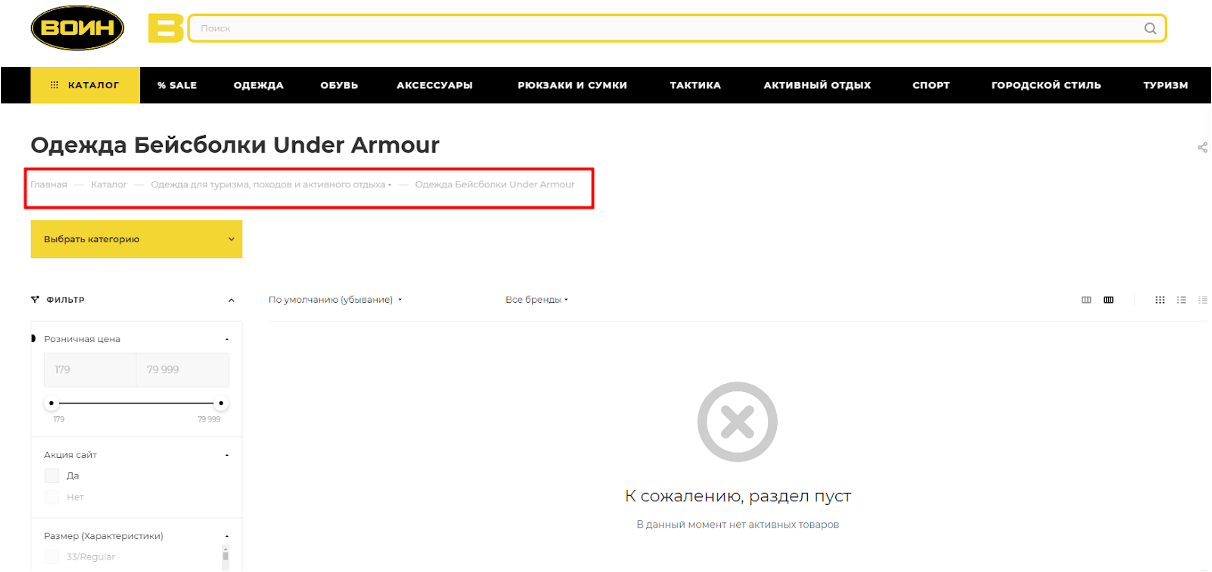The height and width of the screenshot is (572, 1212).
Task: Open the СПОРТ menu item
Action: click(x=931, y=85)
